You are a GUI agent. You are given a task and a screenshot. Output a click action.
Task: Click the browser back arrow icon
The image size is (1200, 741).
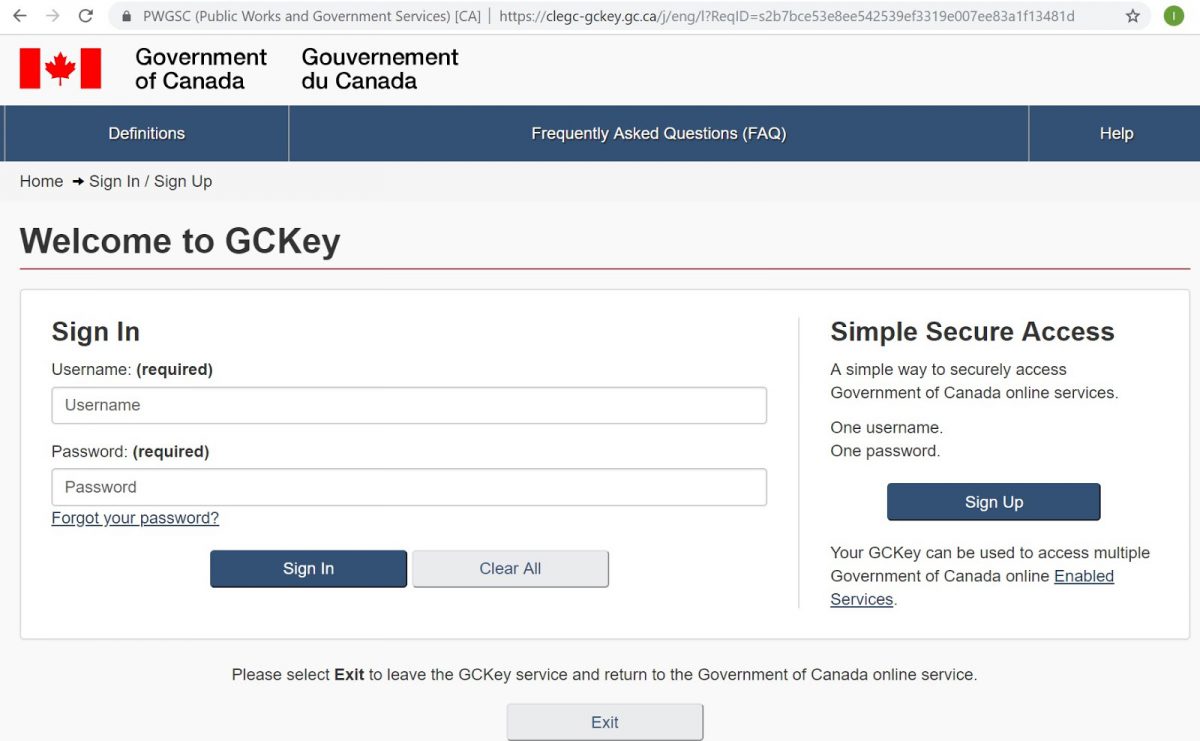coord(19,16)
